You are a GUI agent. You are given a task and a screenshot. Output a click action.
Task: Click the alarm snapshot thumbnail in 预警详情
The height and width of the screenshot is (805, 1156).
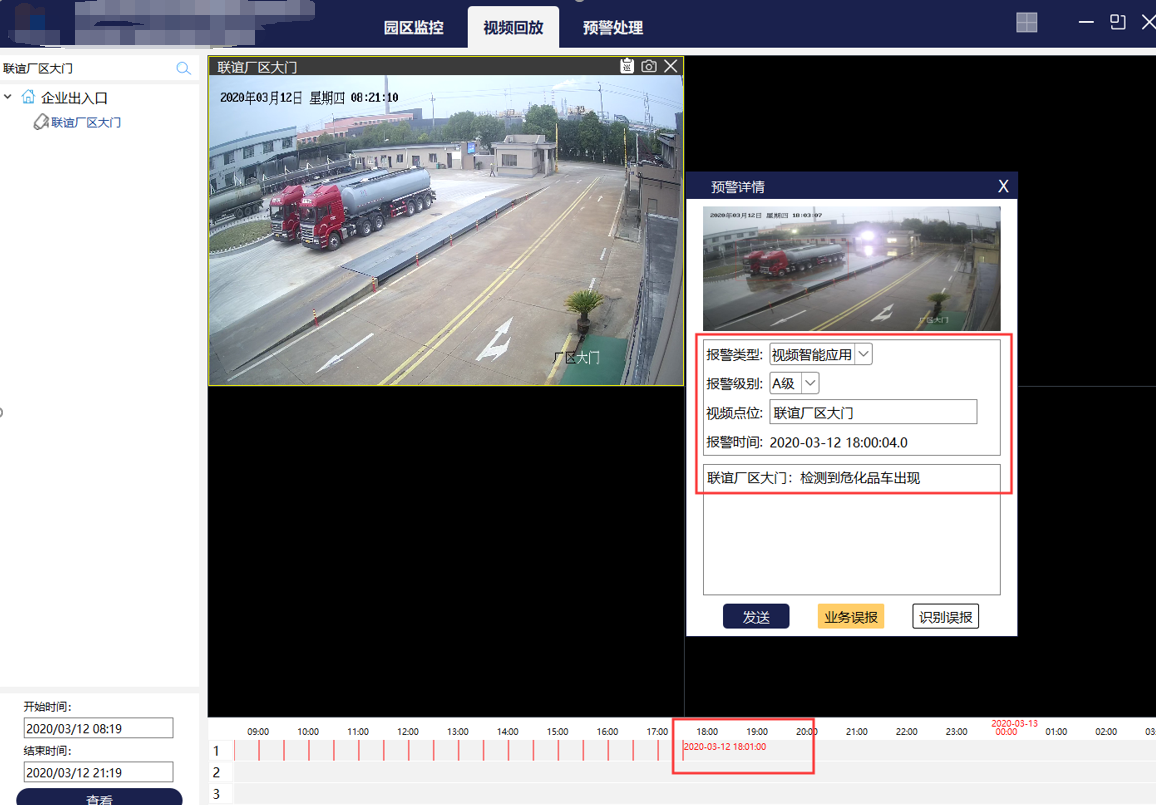(851, 268)
